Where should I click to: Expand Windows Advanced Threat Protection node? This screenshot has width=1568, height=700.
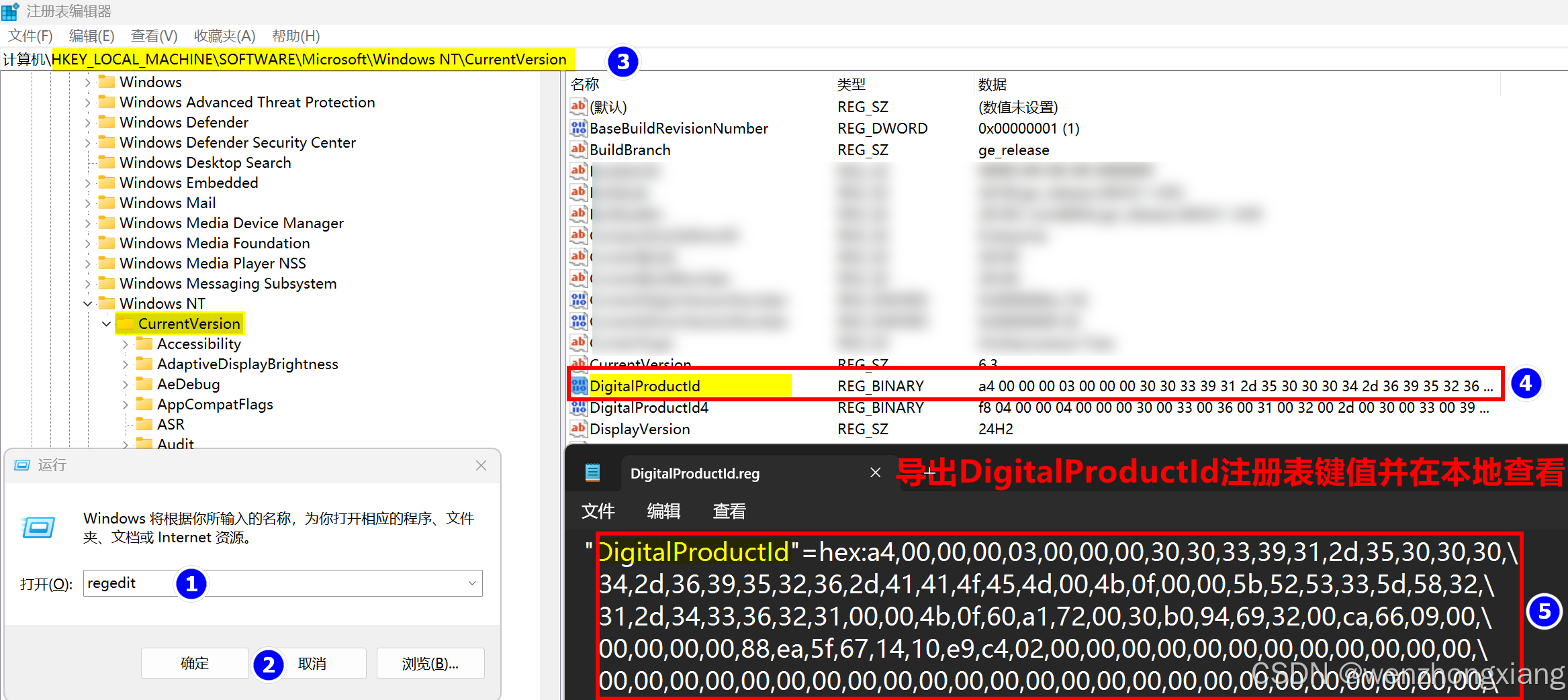point(87,103)
